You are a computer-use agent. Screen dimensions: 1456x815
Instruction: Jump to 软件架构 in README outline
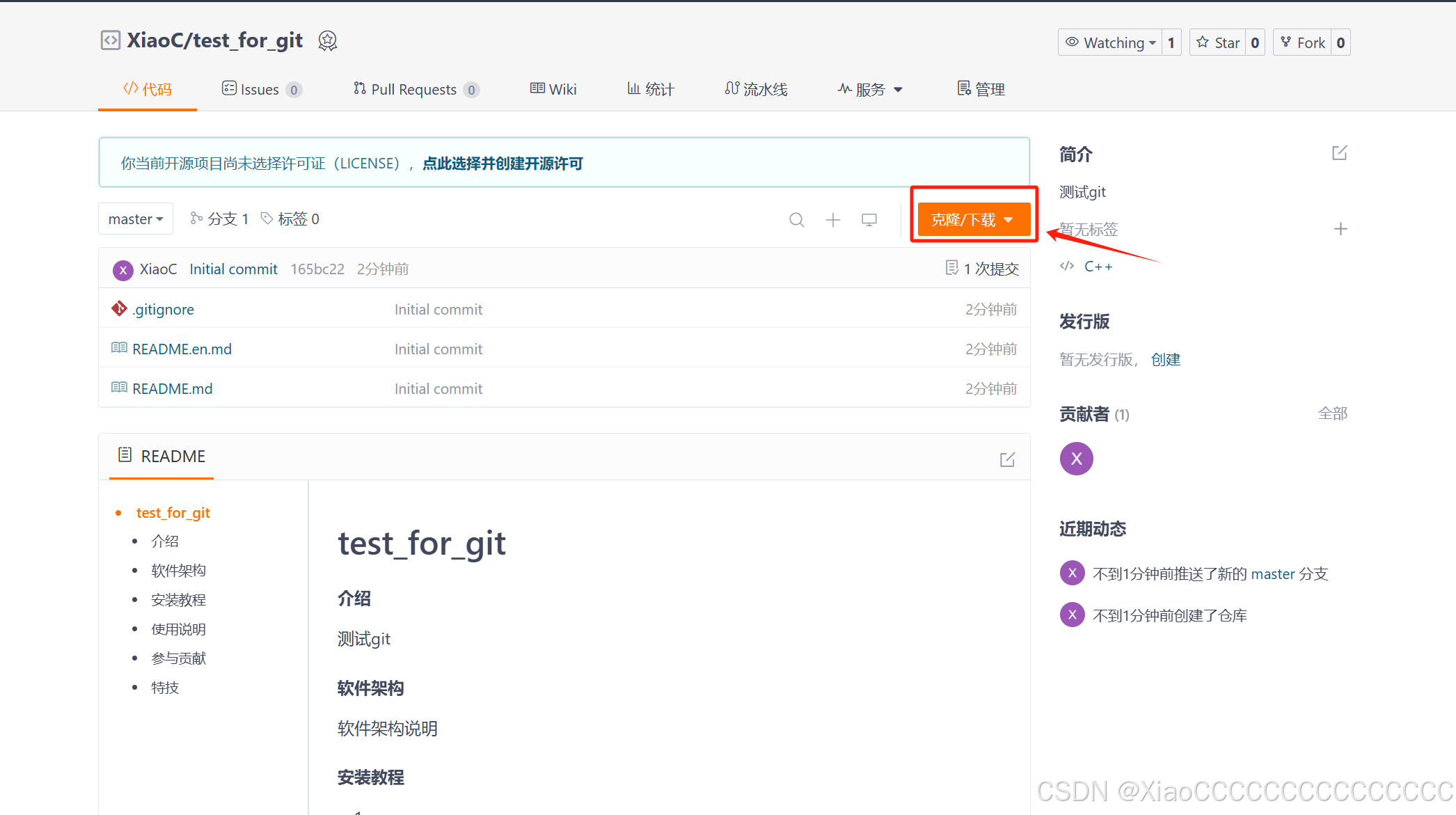tap(179, 571)
